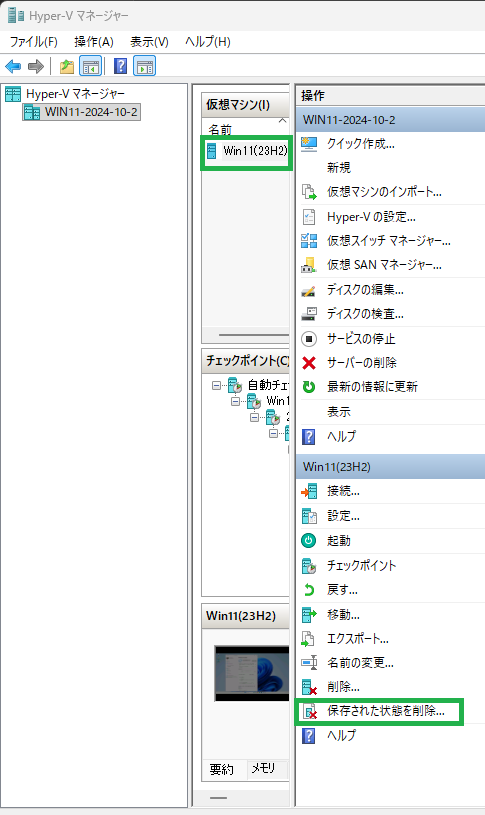Click green 最新の情報に更新 refresh icon
Image resolution: width=485 pixels, height=815 pixels.
pyautogui.click(x=309, y=387)
